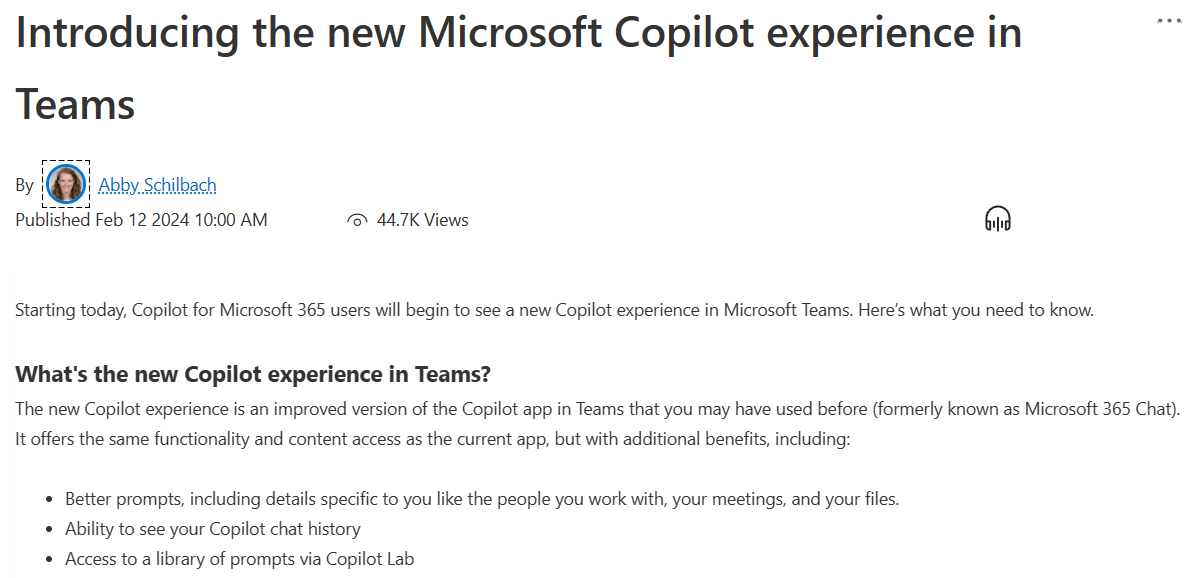
Task: Click the eye icon beside view count
Action: click(x=357, y=220)
